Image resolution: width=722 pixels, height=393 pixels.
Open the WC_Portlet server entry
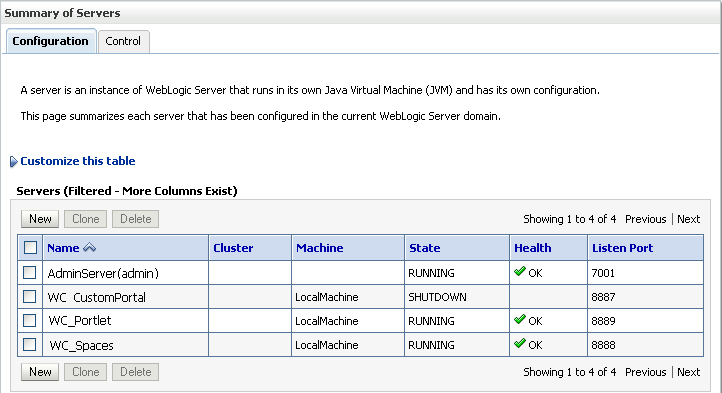coord(80,321)
